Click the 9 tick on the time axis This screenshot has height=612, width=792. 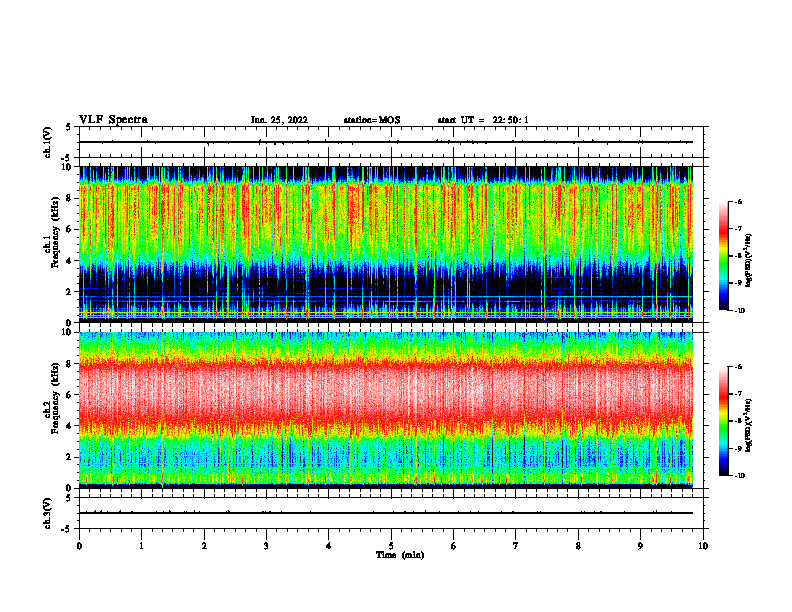click(x=640, y=546)
